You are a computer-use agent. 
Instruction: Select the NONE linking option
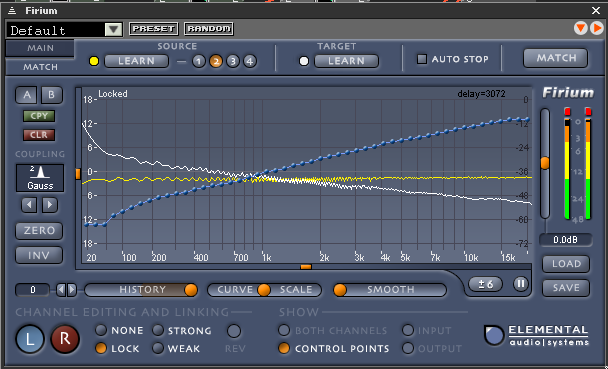point(101,331)
